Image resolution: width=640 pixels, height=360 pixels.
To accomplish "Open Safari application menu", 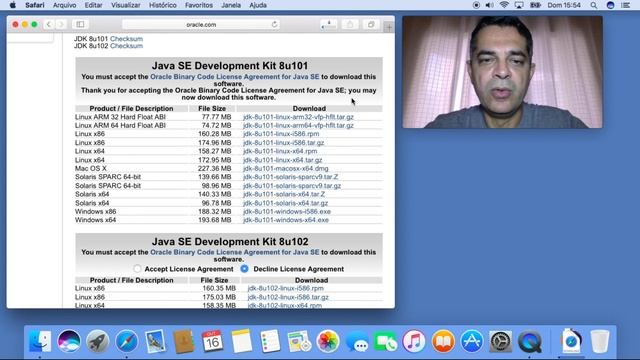I will (x=35, y=5).
